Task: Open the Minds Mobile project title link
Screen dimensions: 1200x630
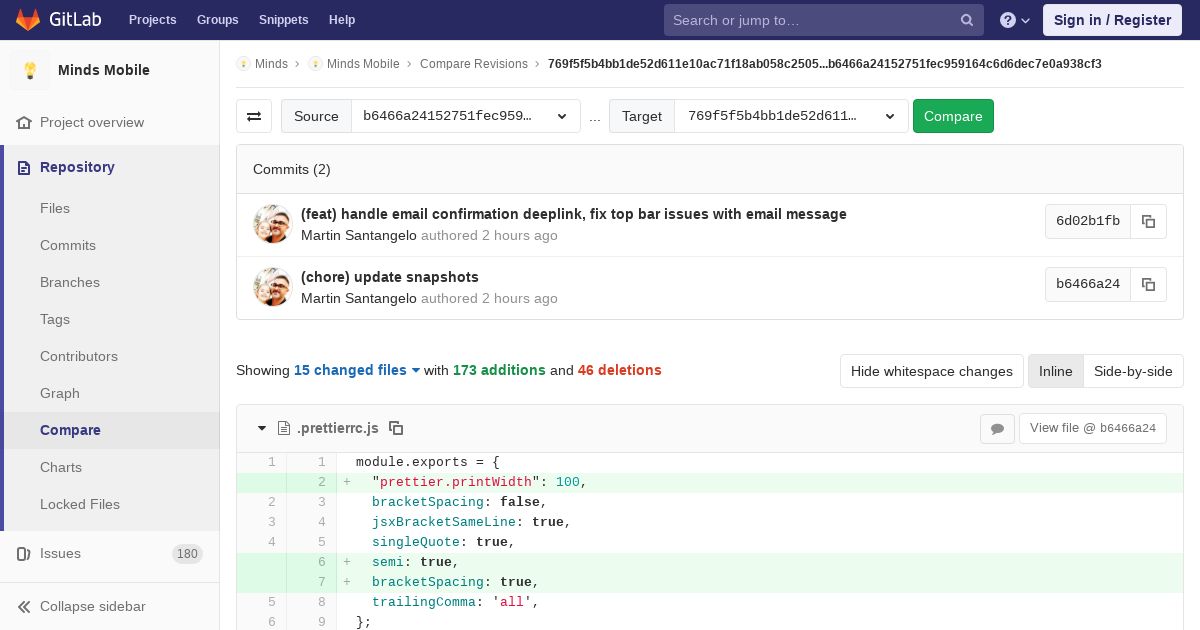Action: (104, 70)
